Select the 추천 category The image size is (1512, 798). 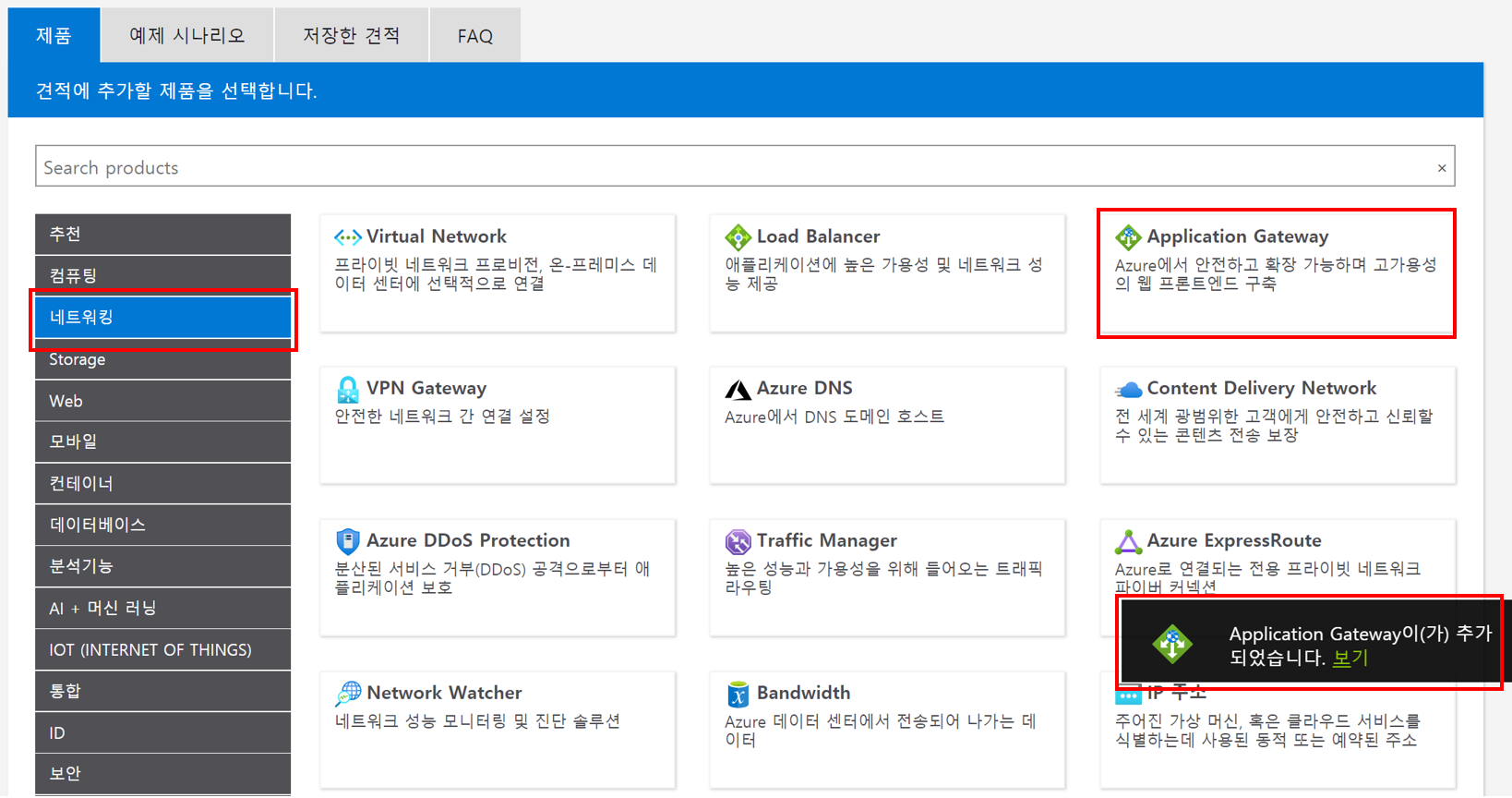coord(162,235)
